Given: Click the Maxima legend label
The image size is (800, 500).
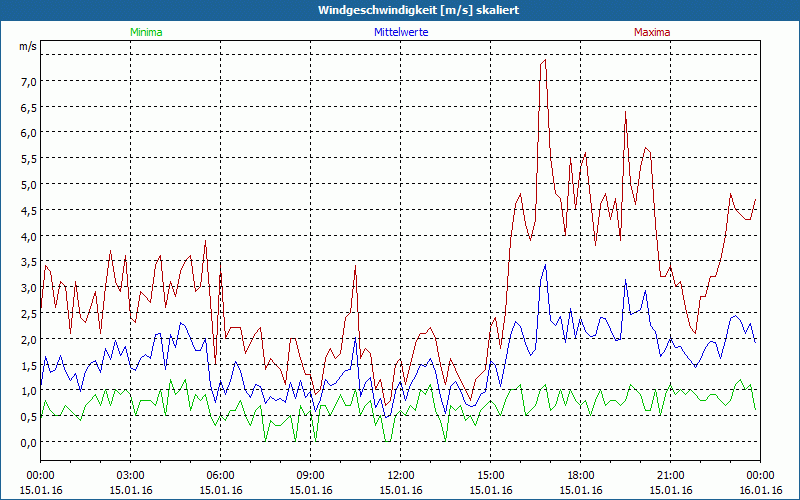Looking at the screenshot, I should [652, 32].
